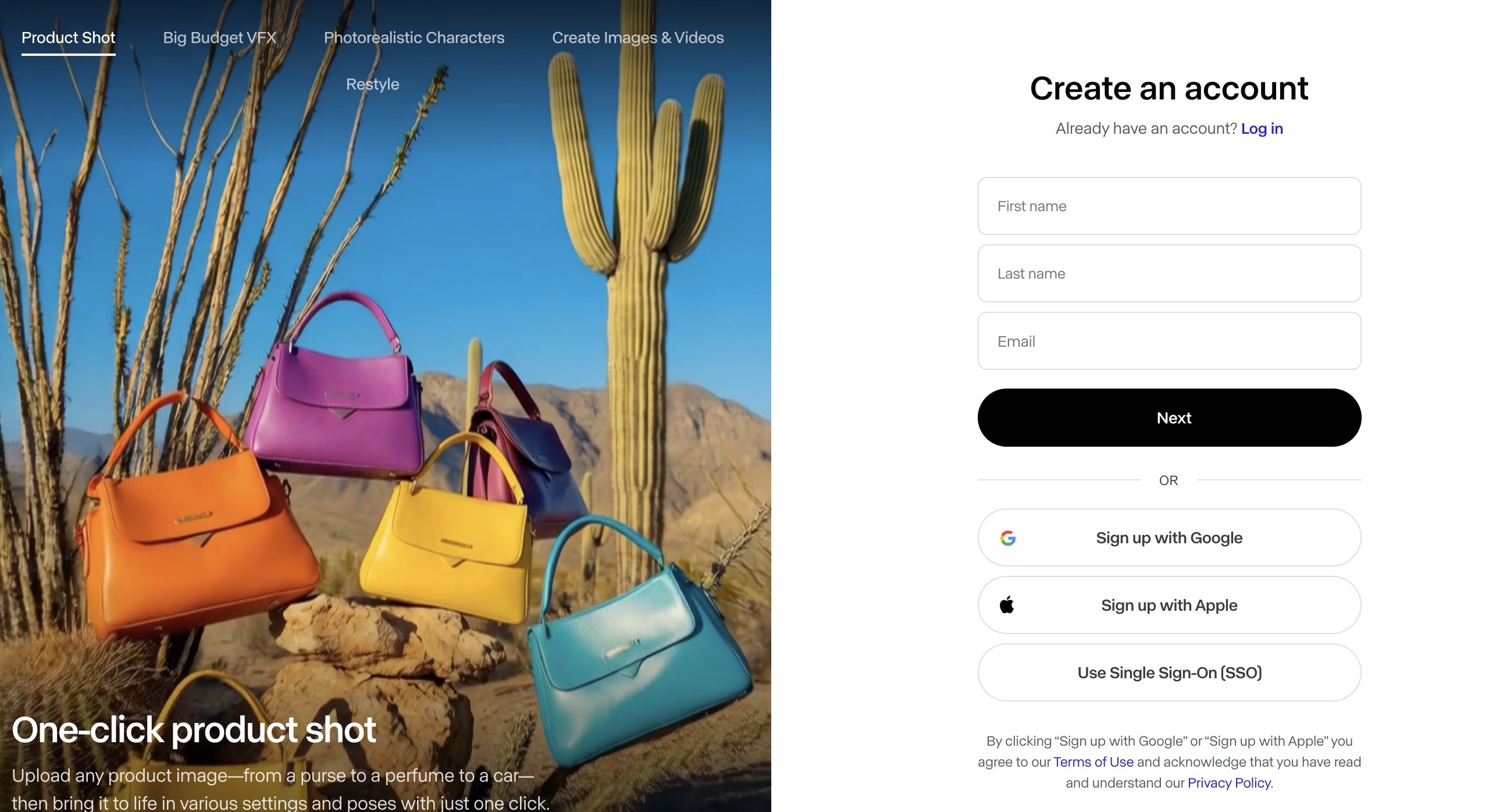Focus the First name field
Screen dimensions: 1489x812
[1169, 206]
